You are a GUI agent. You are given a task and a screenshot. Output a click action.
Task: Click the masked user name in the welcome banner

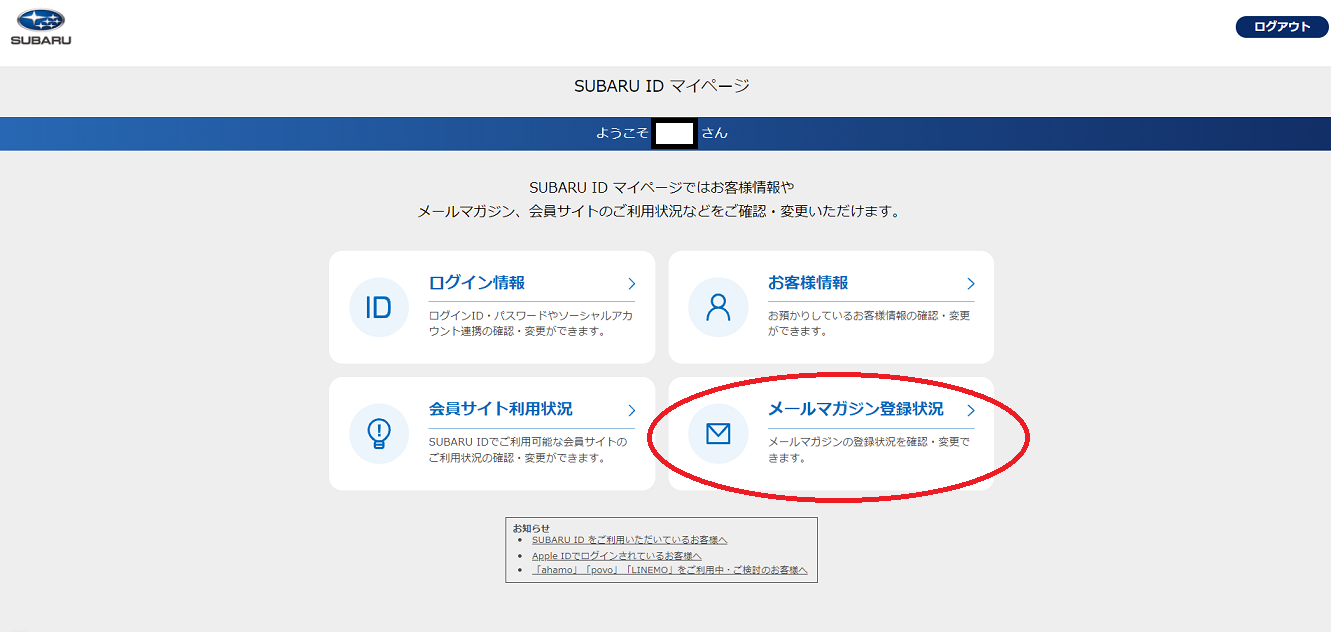pyautogui.click(x=674, y=133)
